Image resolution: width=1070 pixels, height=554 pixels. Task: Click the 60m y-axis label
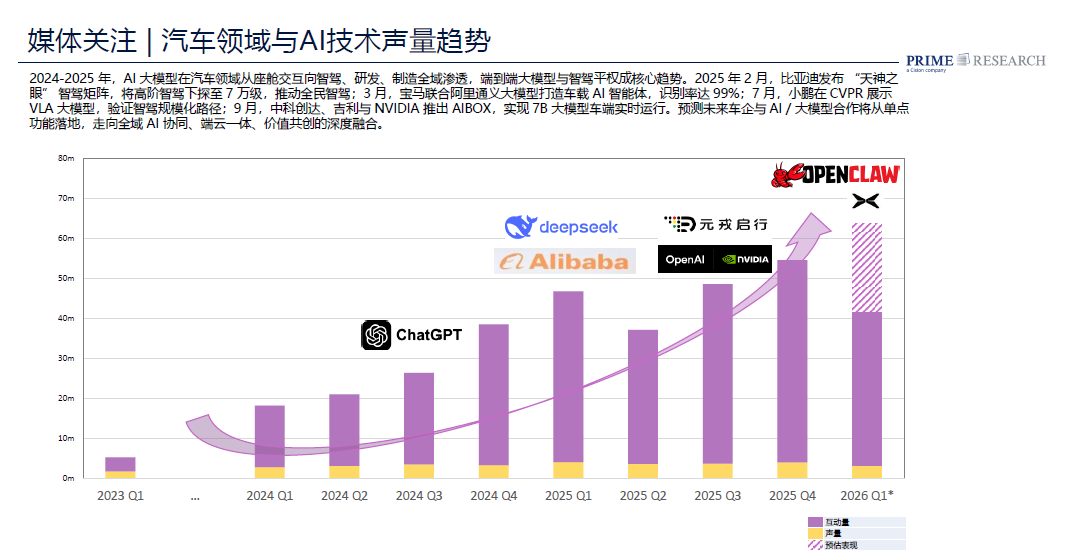tap(66, 238)
